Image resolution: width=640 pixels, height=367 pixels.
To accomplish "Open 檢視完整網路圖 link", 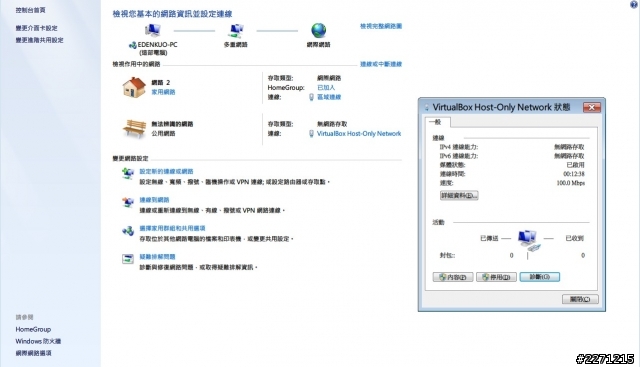I will tap(381, 26).
